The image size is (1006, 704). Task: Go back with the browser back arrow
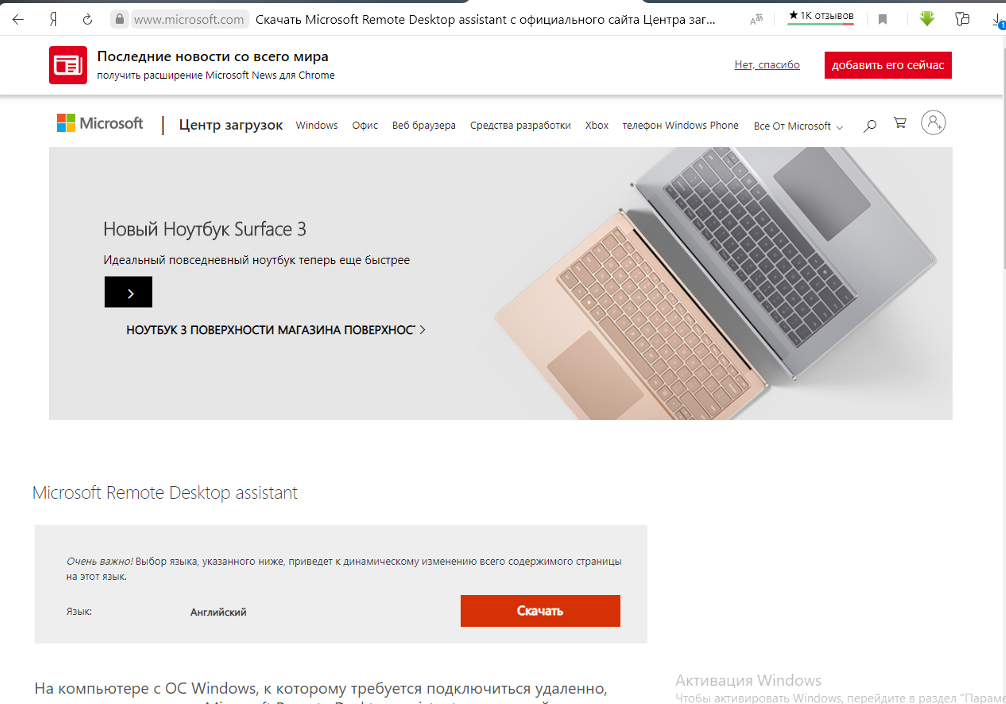pyautogui.click(x=18, y=19)
